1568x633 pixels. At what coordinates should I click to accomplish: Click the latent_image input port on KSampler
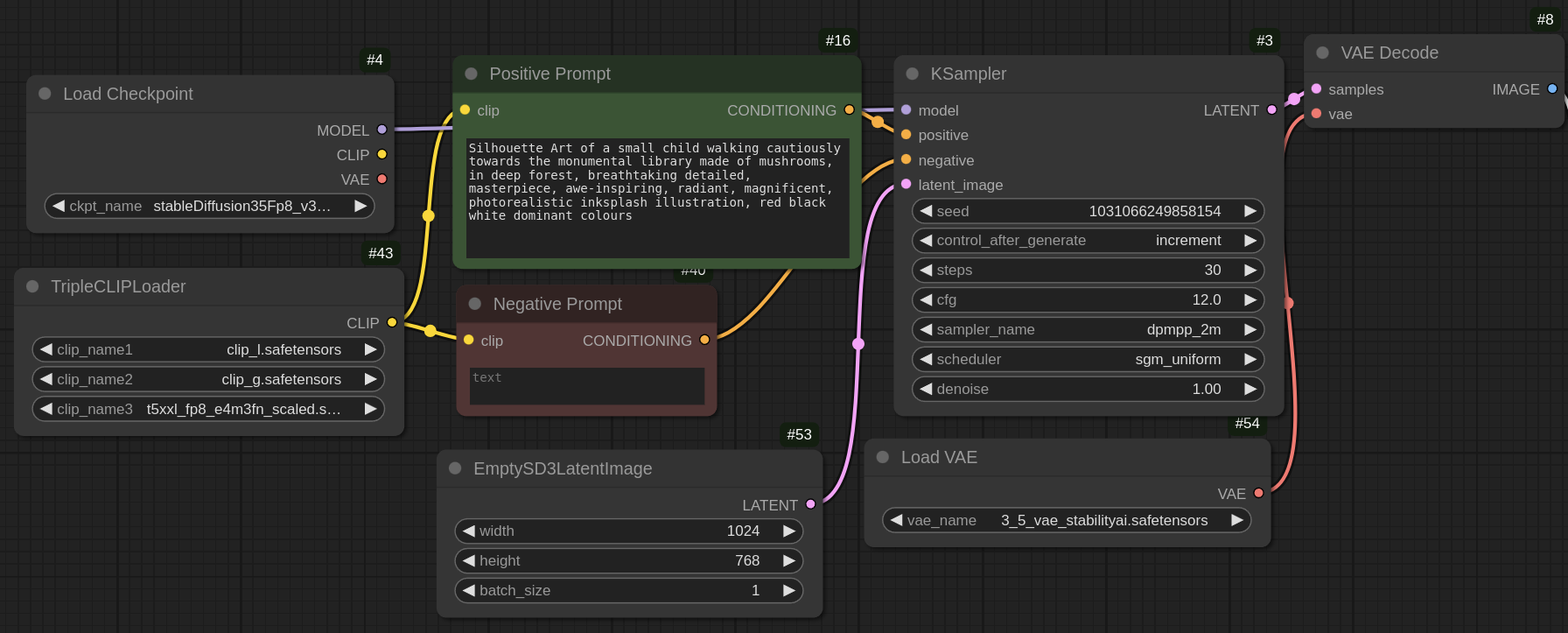point(906,185)
